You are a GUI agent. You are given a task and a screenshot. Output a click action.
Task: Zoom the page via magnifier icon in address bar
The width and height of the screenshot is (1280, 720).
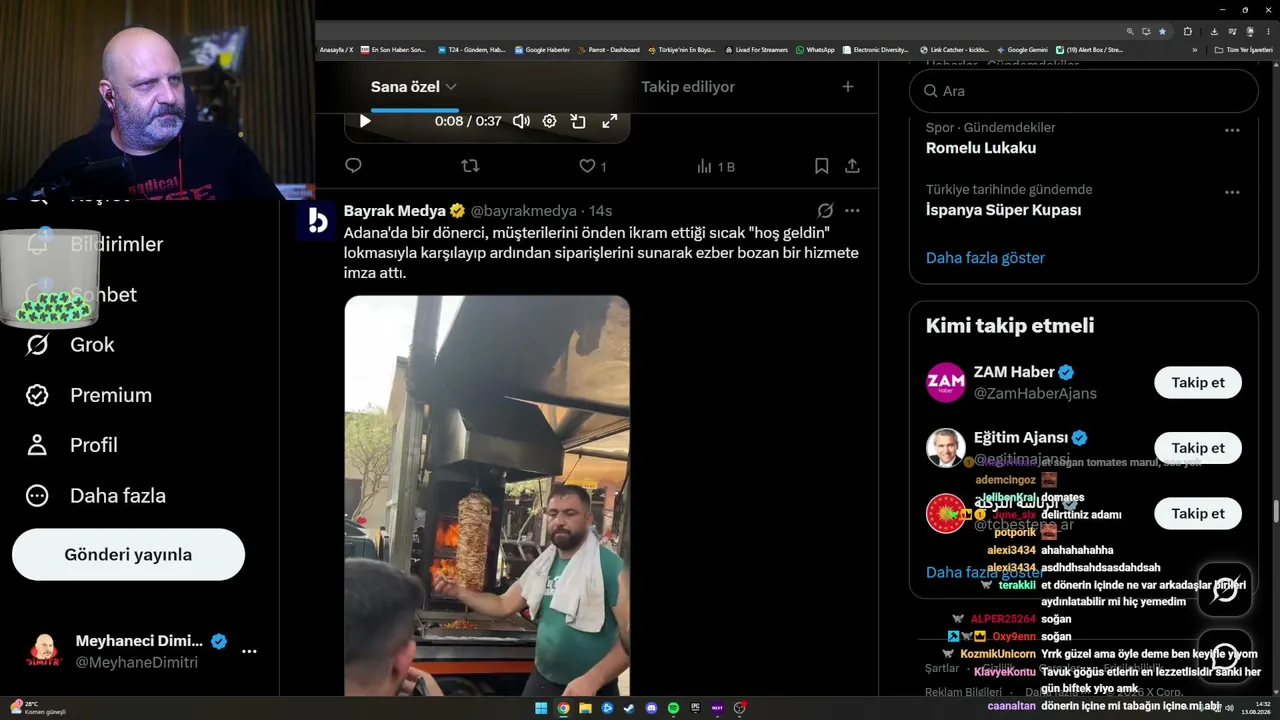(x=1130, y=31)
